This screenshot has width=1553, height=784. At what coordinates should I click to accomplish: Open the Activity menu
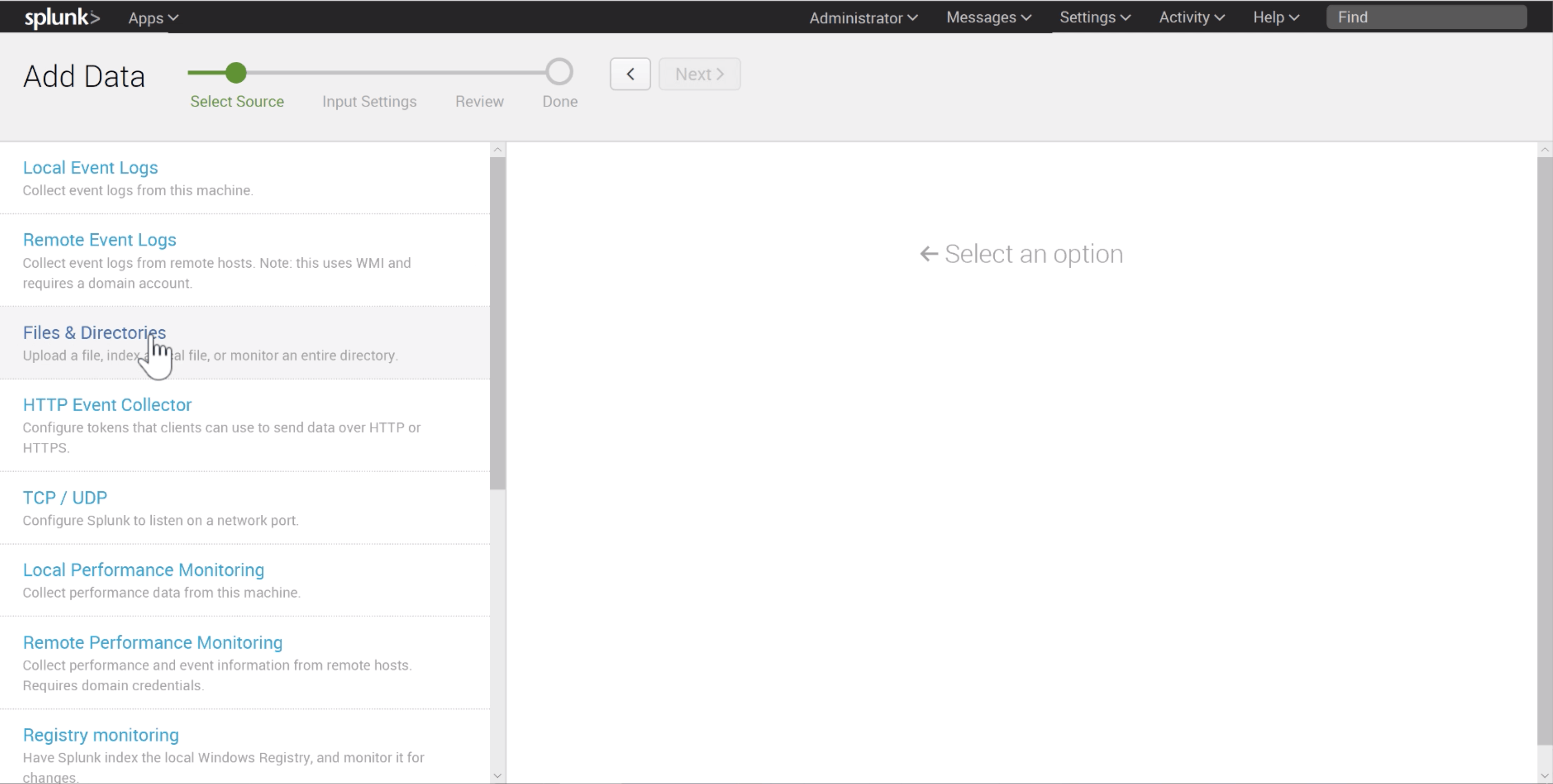(x=1191, y=17)
